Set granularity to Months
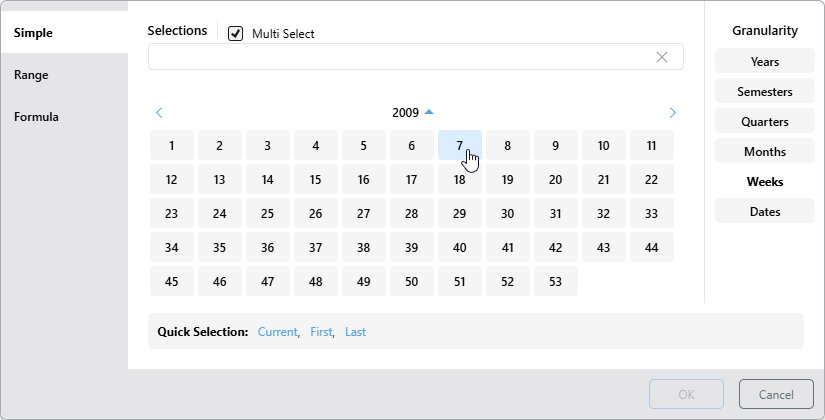Screen dimensions: 825x420 (x=764, y=152)
